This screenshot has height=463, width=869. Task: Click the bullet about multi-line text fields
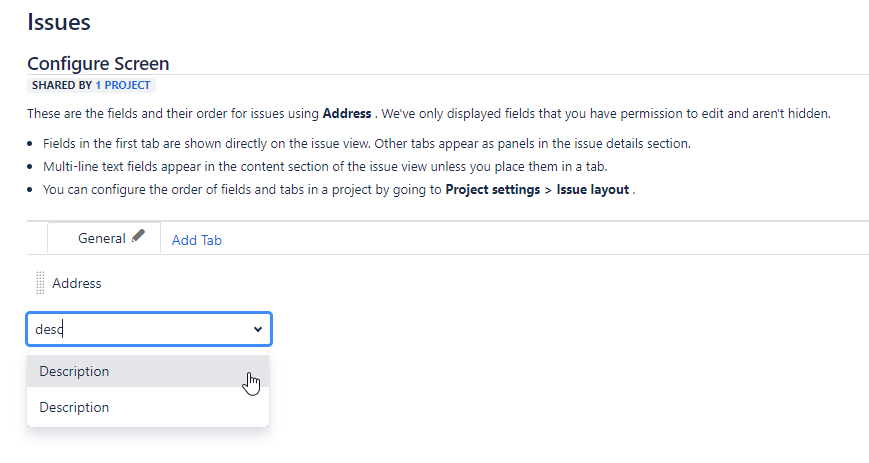coord(325,166)
